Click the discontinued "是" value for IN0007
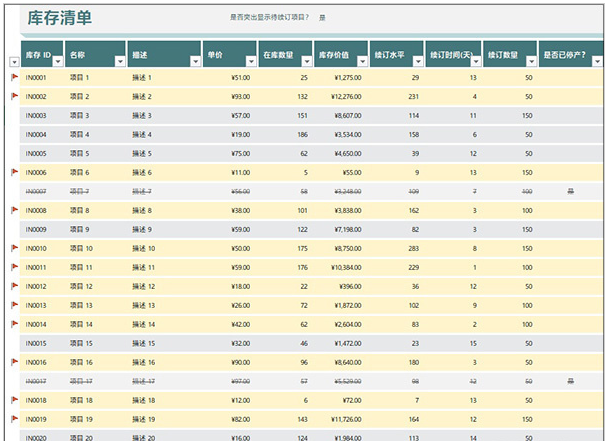The image size is (608, 441). point(570,191)
